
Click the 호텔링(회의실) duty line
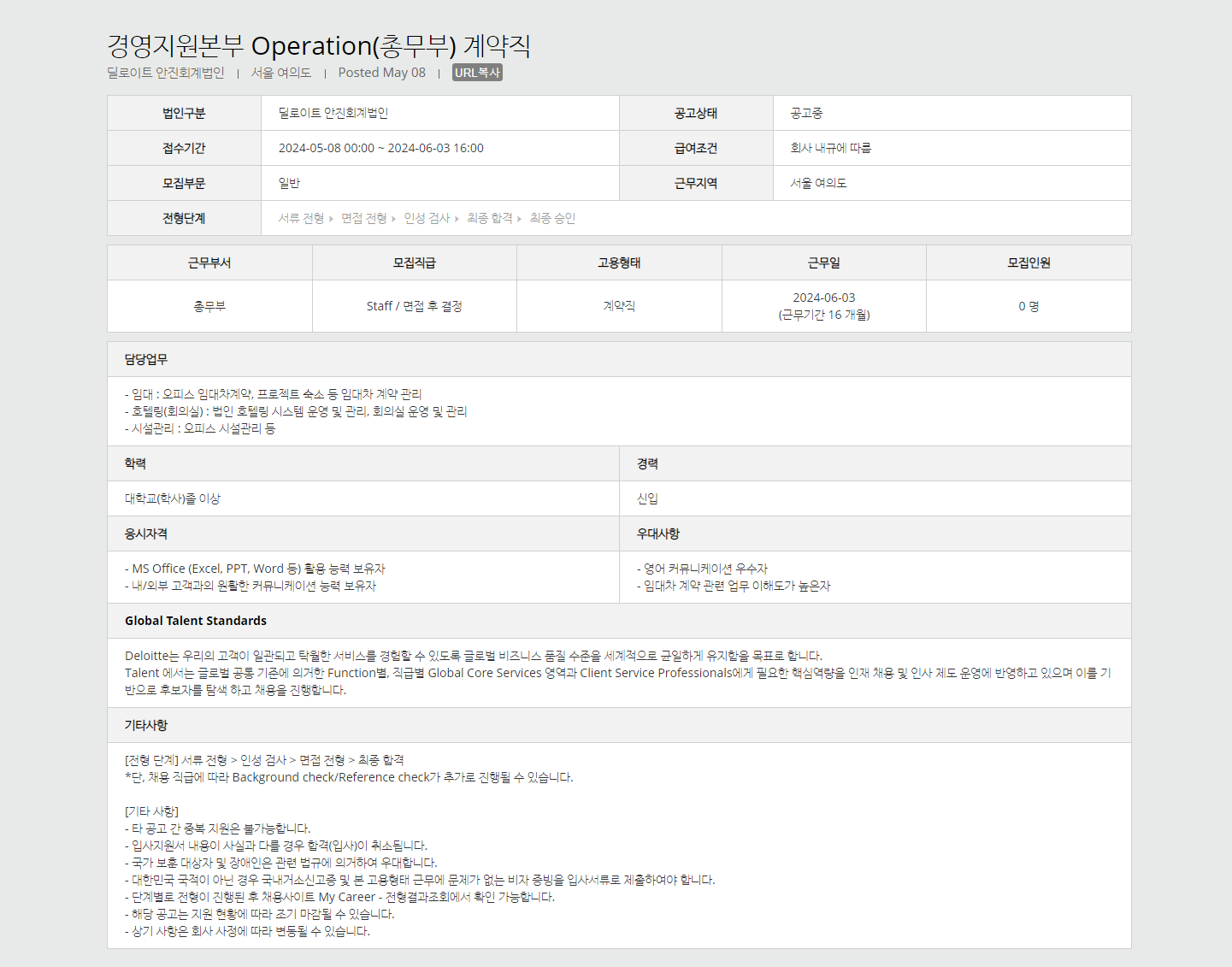tap(296, 411)
